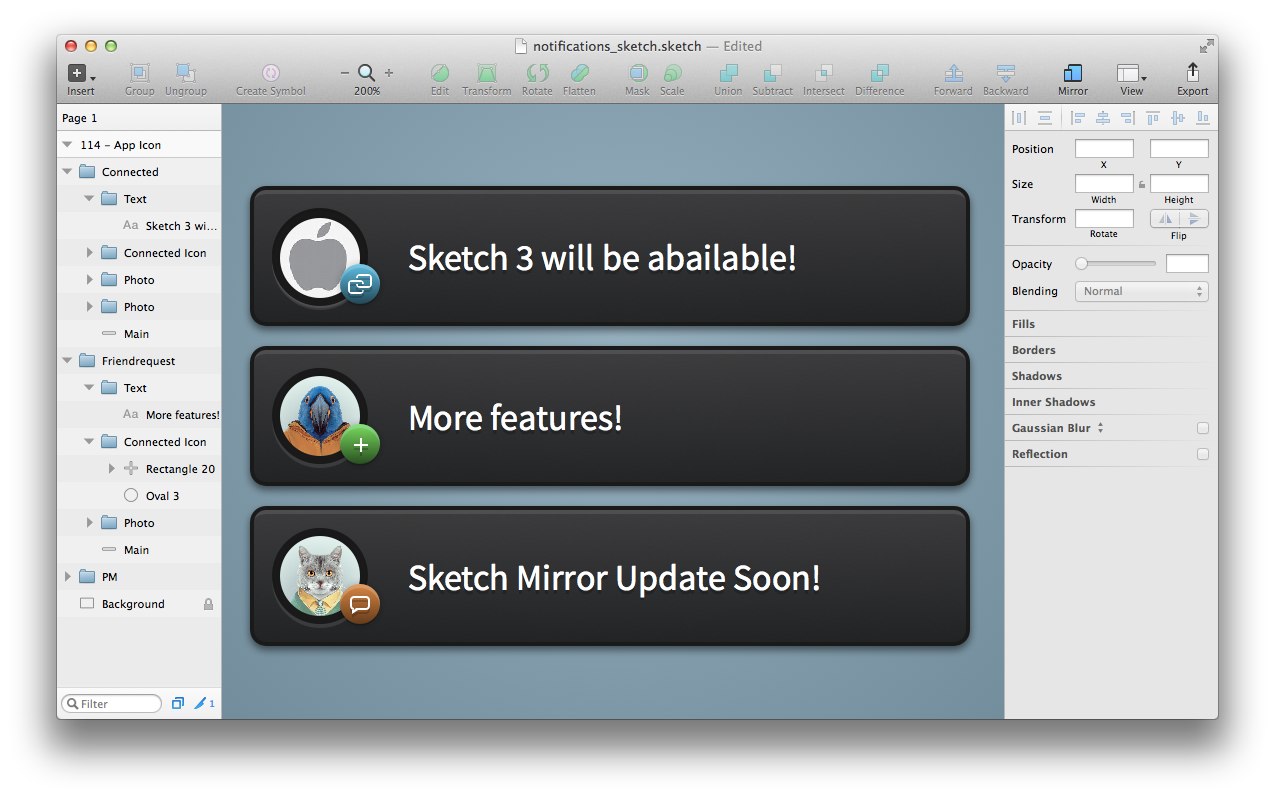The width and height of the screenshot is (1275, 798).
Task: Align layers to left edge
Action: tap(1078, 118)
